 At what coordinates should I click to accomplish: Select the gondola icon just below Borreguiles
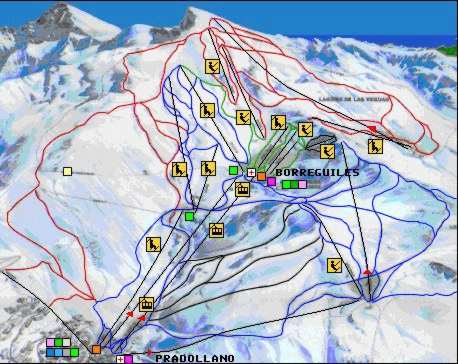242,189
